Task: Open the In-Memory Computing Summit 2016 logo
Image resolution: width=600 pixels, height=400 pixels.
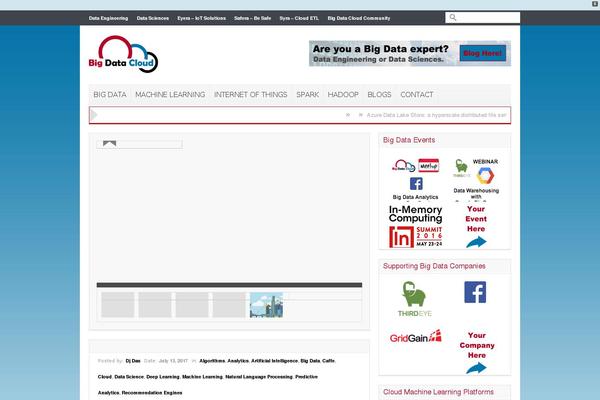Action: [x=416, y=226]
